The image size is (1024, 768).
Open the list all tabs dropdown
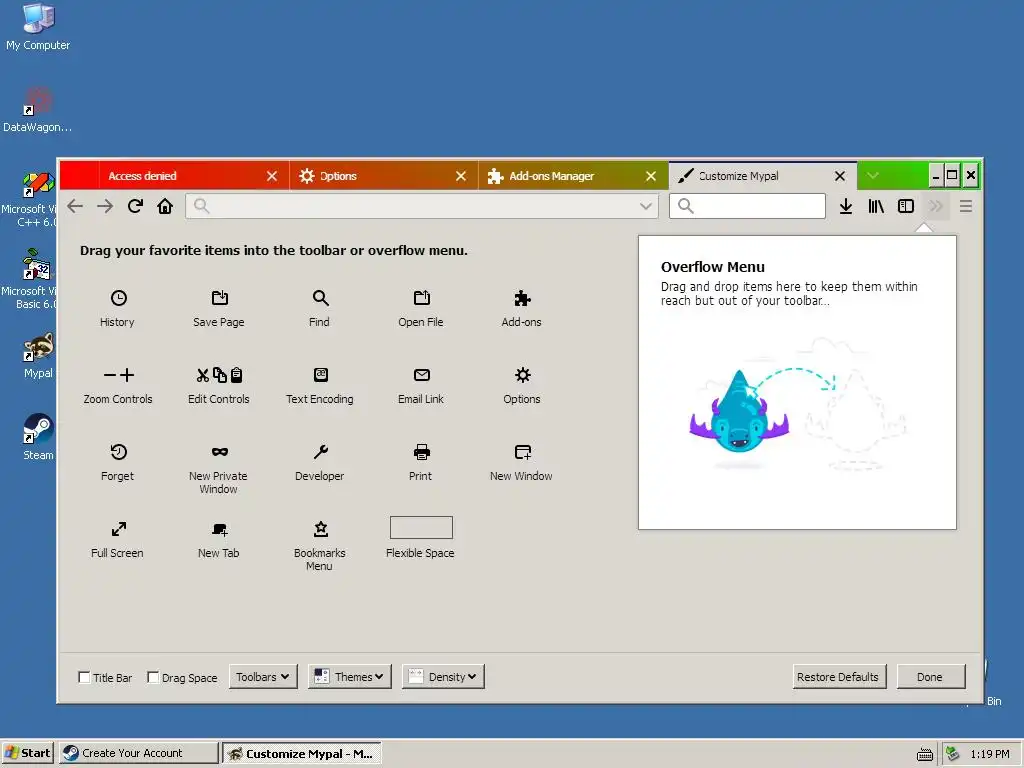873,176
